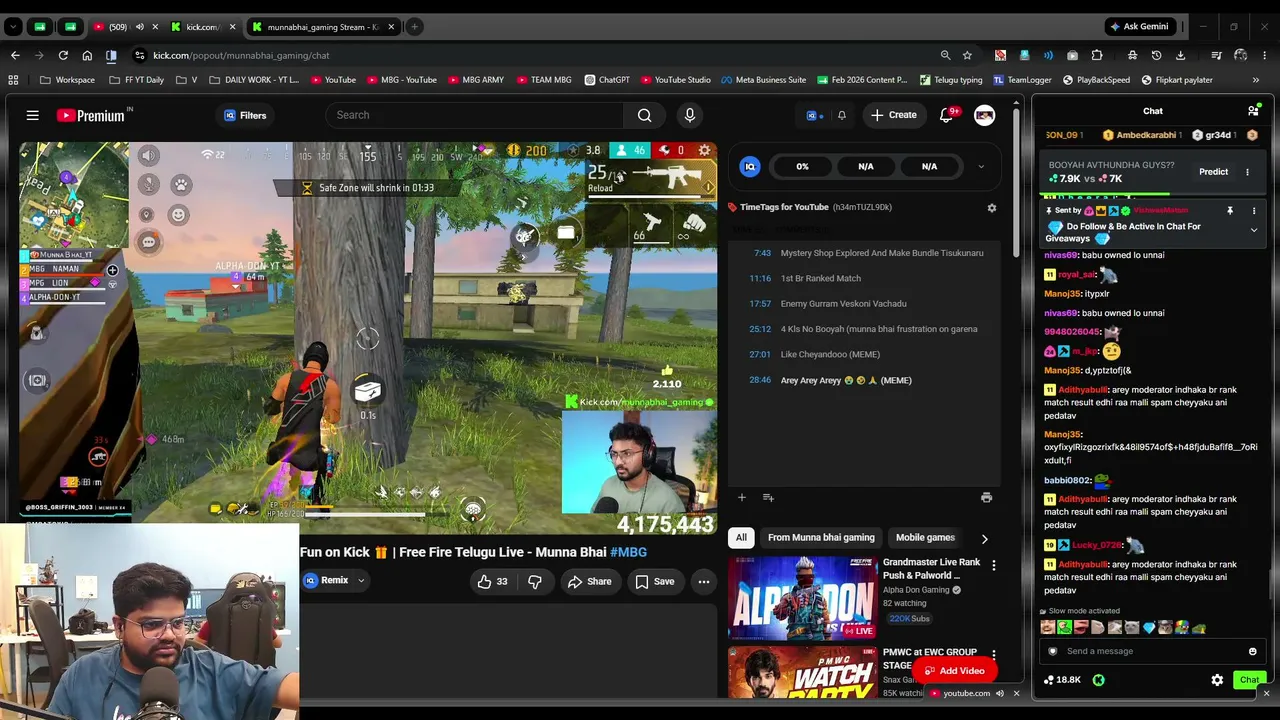Open the video more actions menu

click(x=704, y=581)
